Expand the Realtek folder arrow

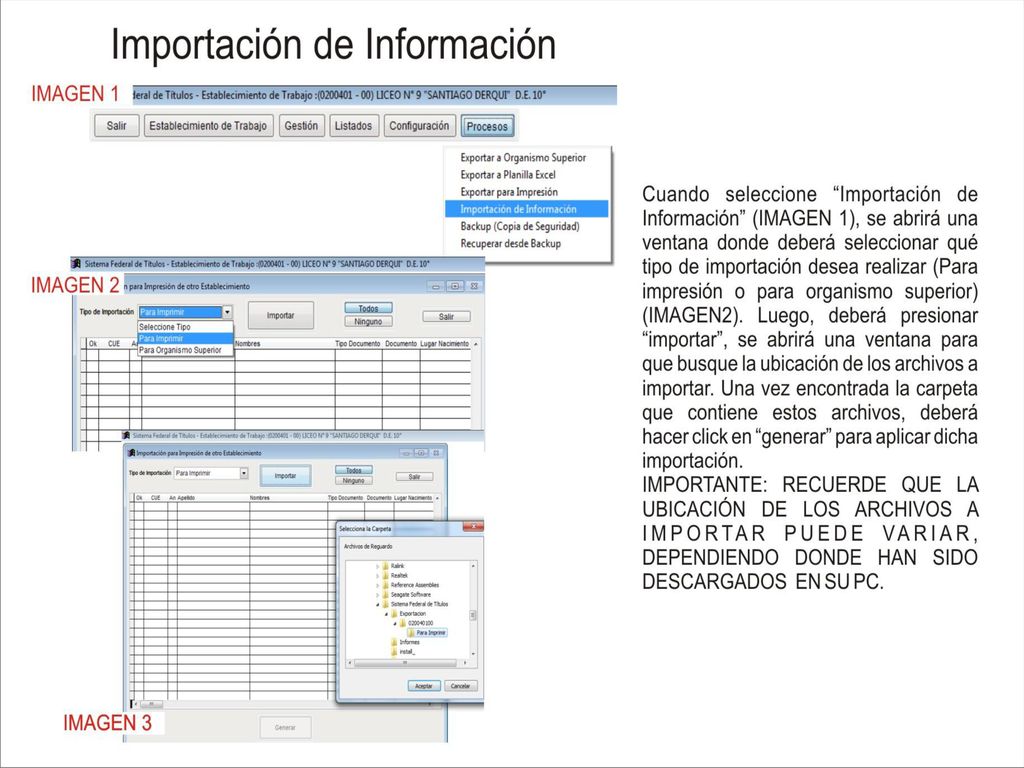tap(377, 575)
